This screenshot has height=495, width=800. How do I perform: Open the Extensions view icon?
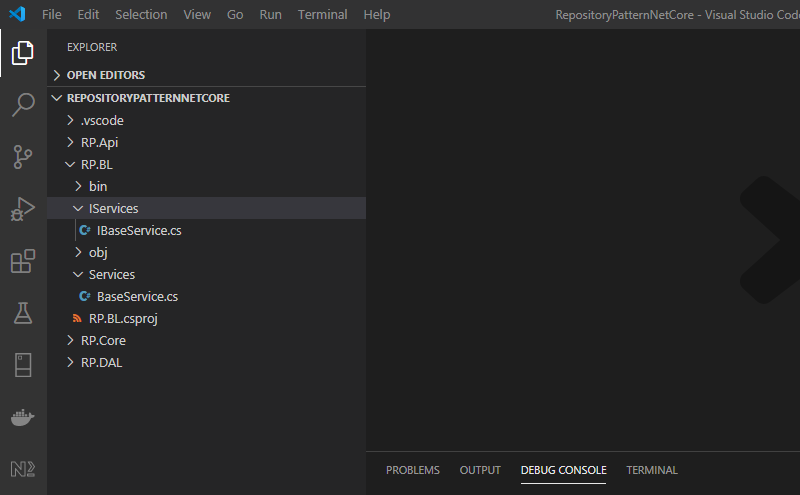point(22,261)
